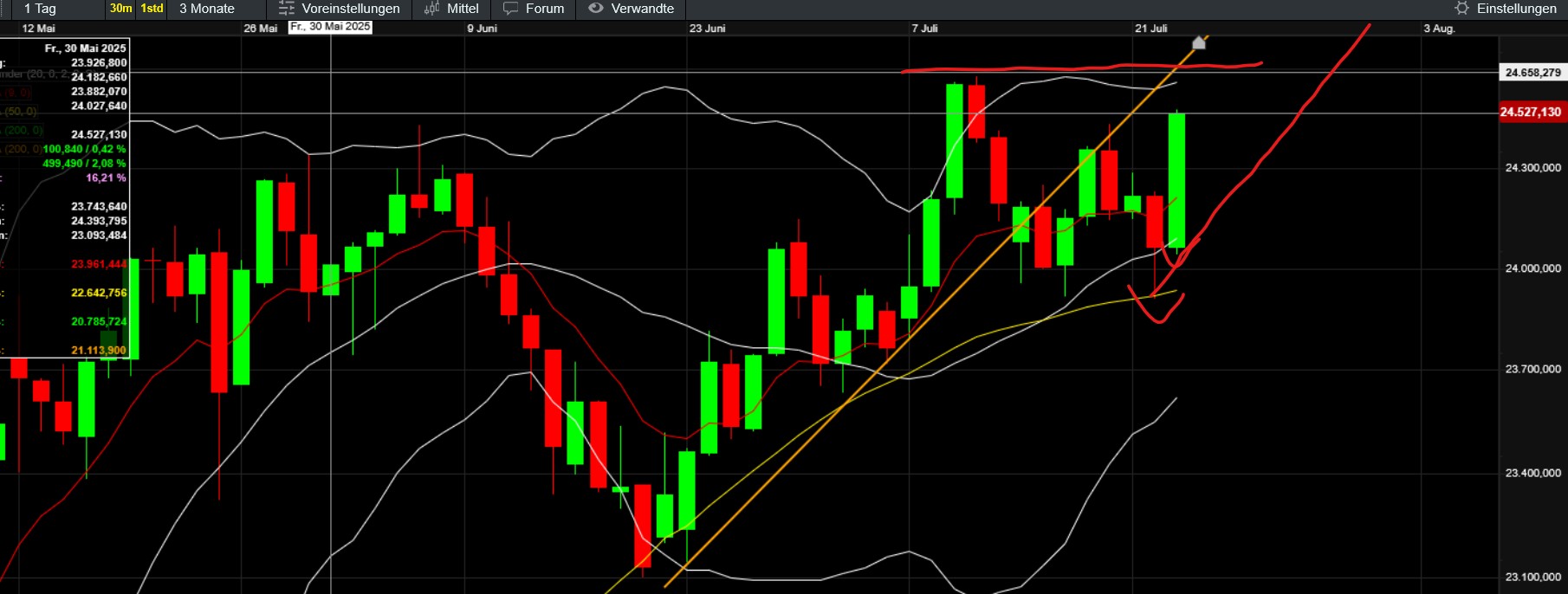1568x594 pixels.
Task: Click the red tooltip value 23.961,444
Action: [99, 264]
